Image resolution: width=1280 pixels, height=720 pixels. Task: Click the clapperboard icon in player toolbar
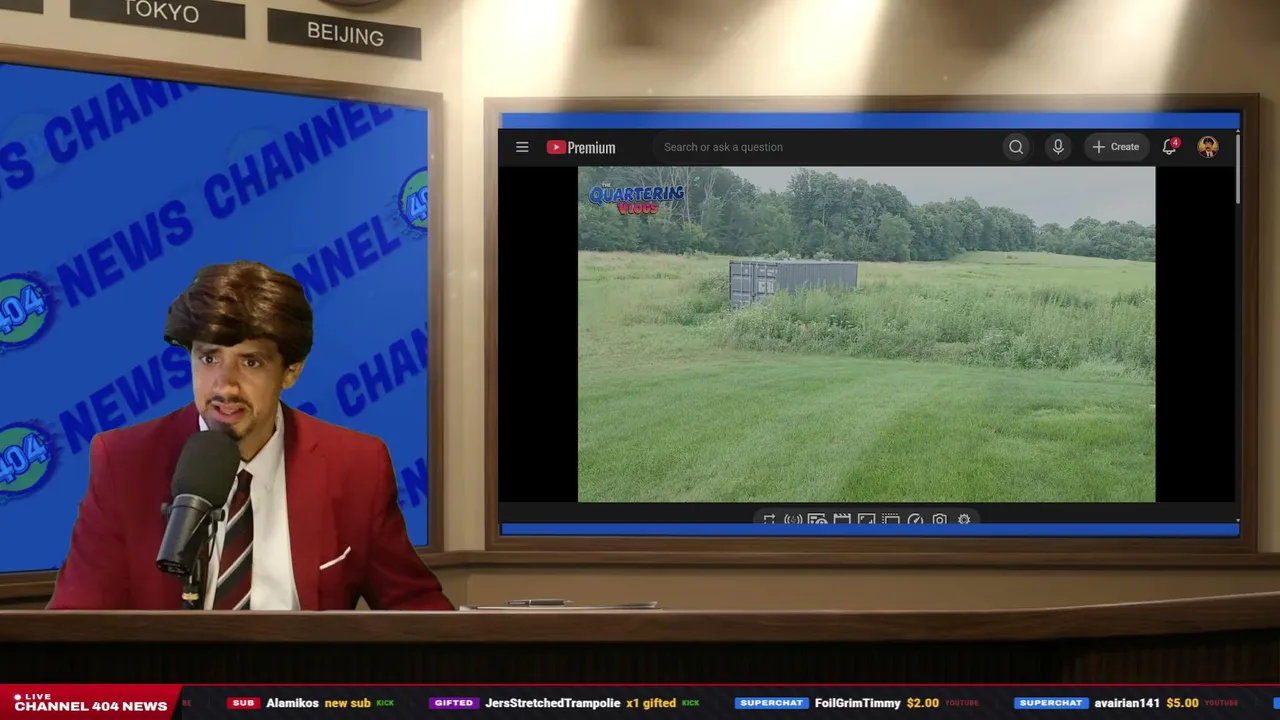coord(842,520)
